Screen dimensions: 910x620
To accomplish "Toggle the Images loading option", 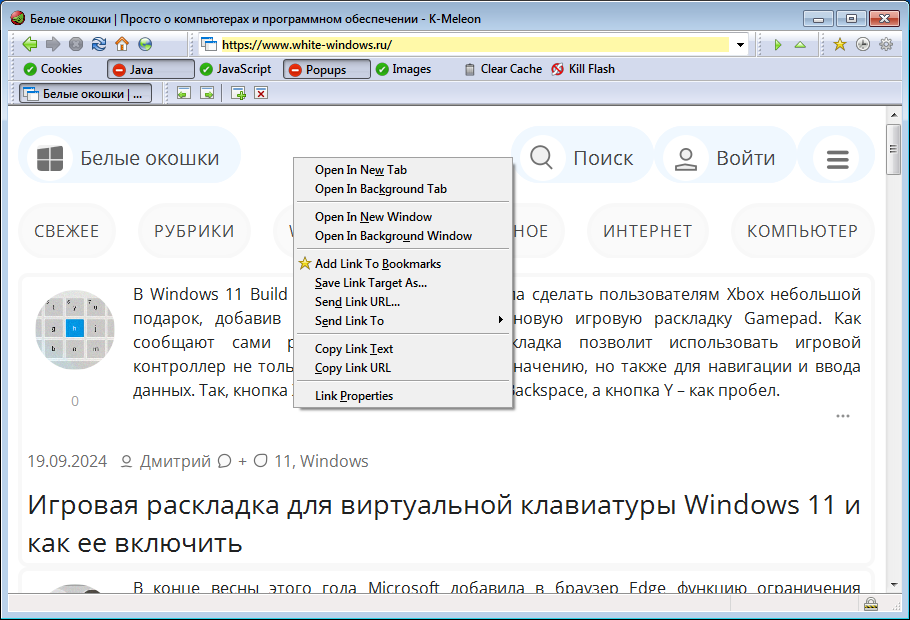I will point(403,69).
